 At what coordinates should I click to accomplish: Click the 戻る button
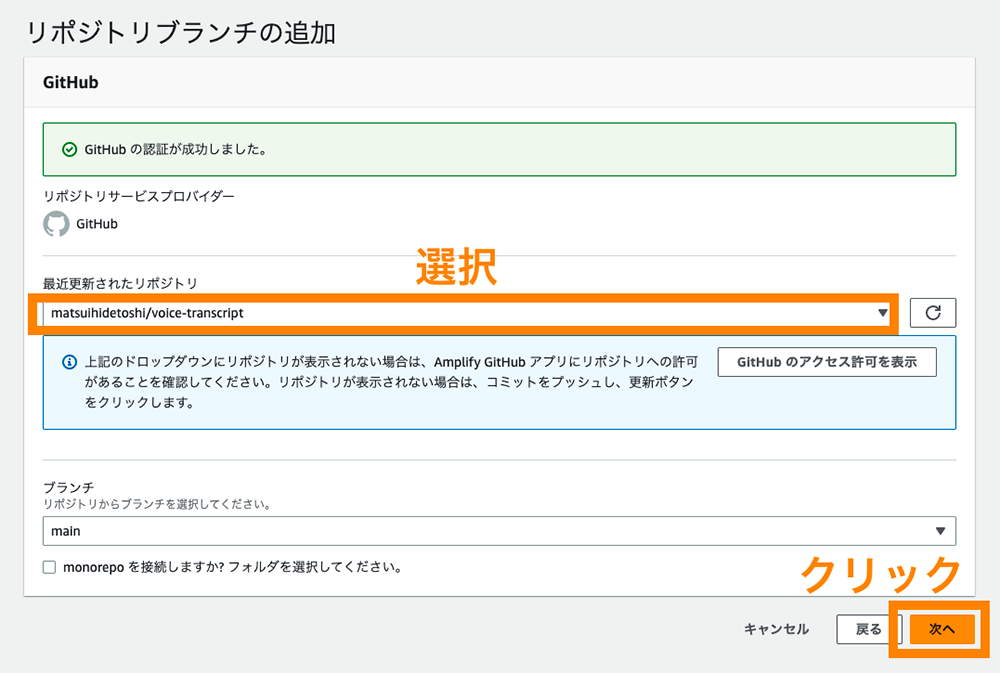[x=868, y=629]
